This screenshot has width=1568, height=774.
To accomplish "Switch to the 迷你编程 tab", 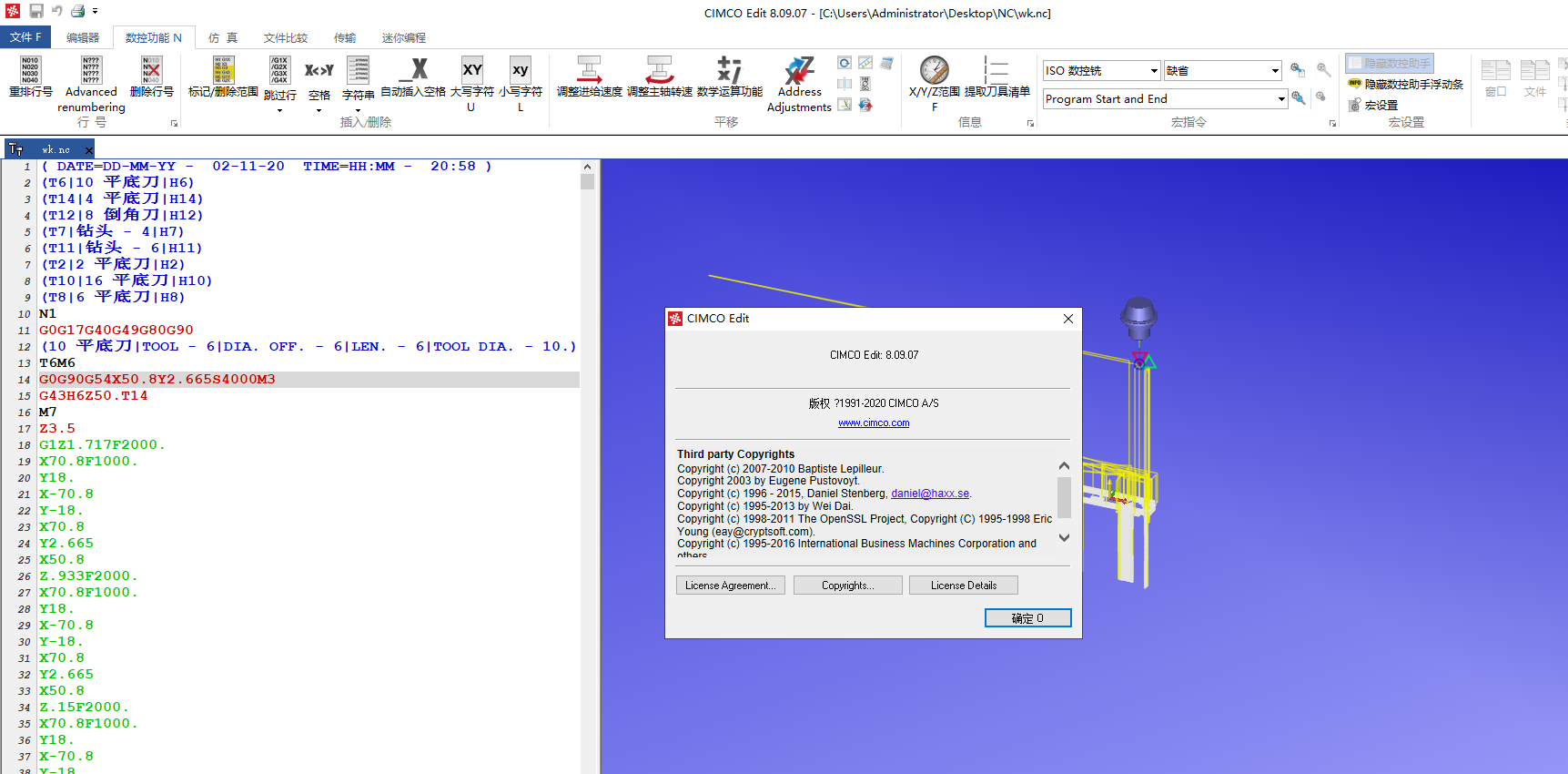I will [x=404, y=37].
